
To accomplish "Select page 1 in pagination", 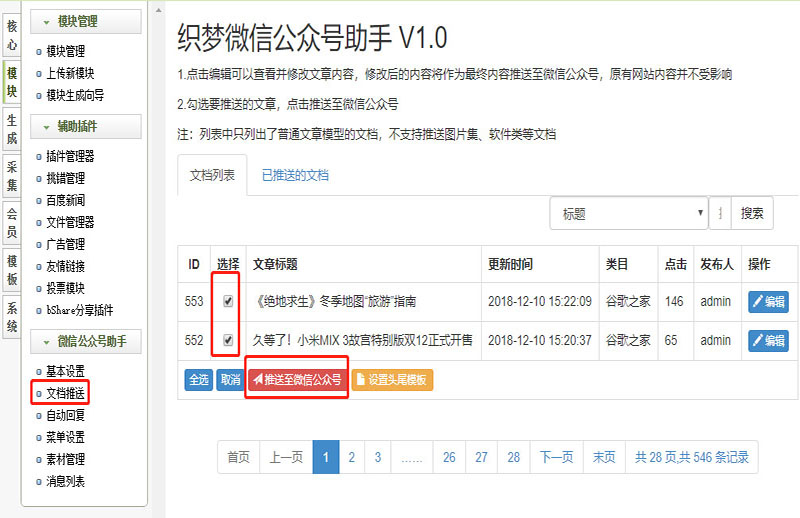I will coord(326,457).
